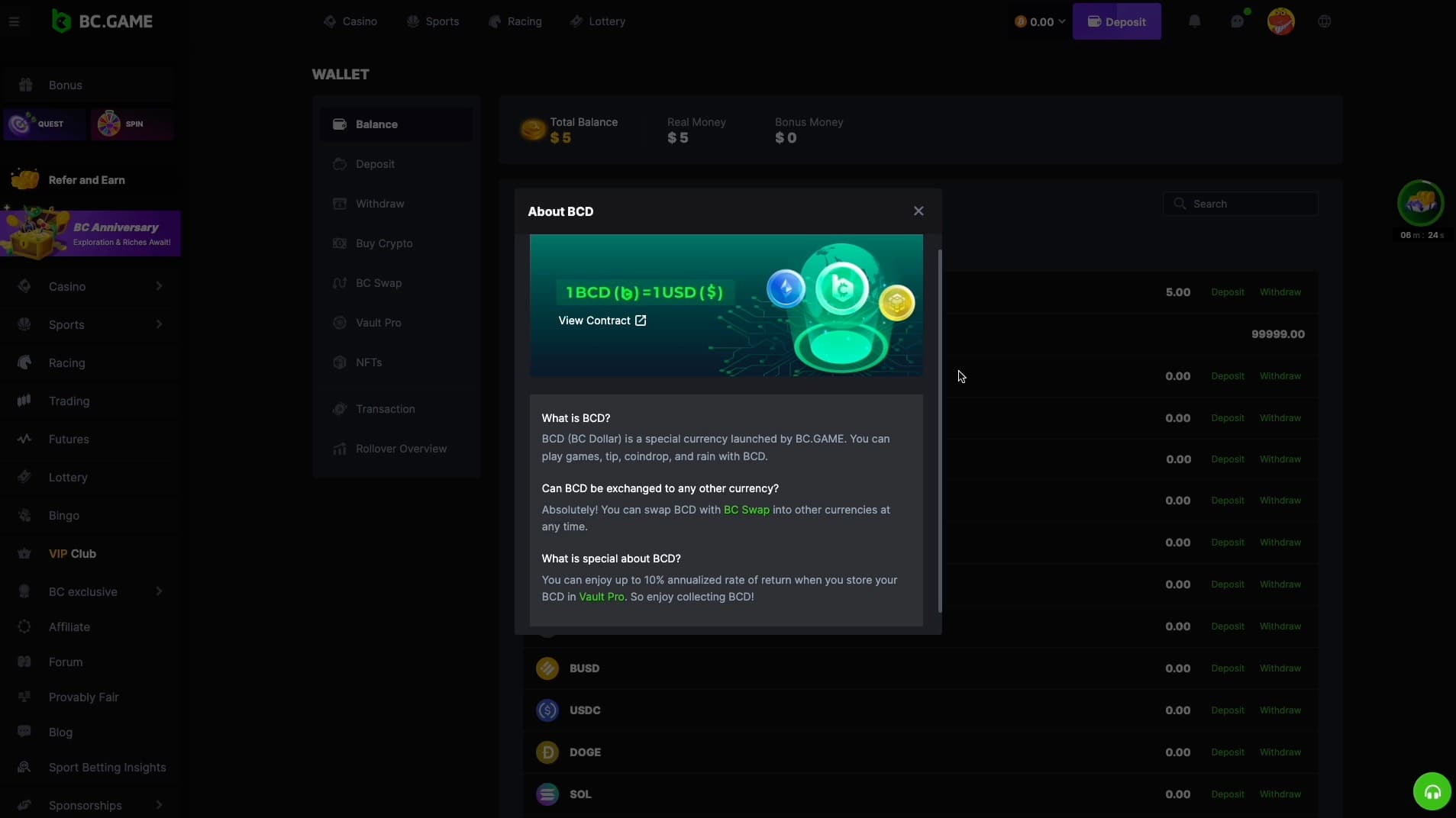Open VIP Club in the sidebar

coord(89,554)
